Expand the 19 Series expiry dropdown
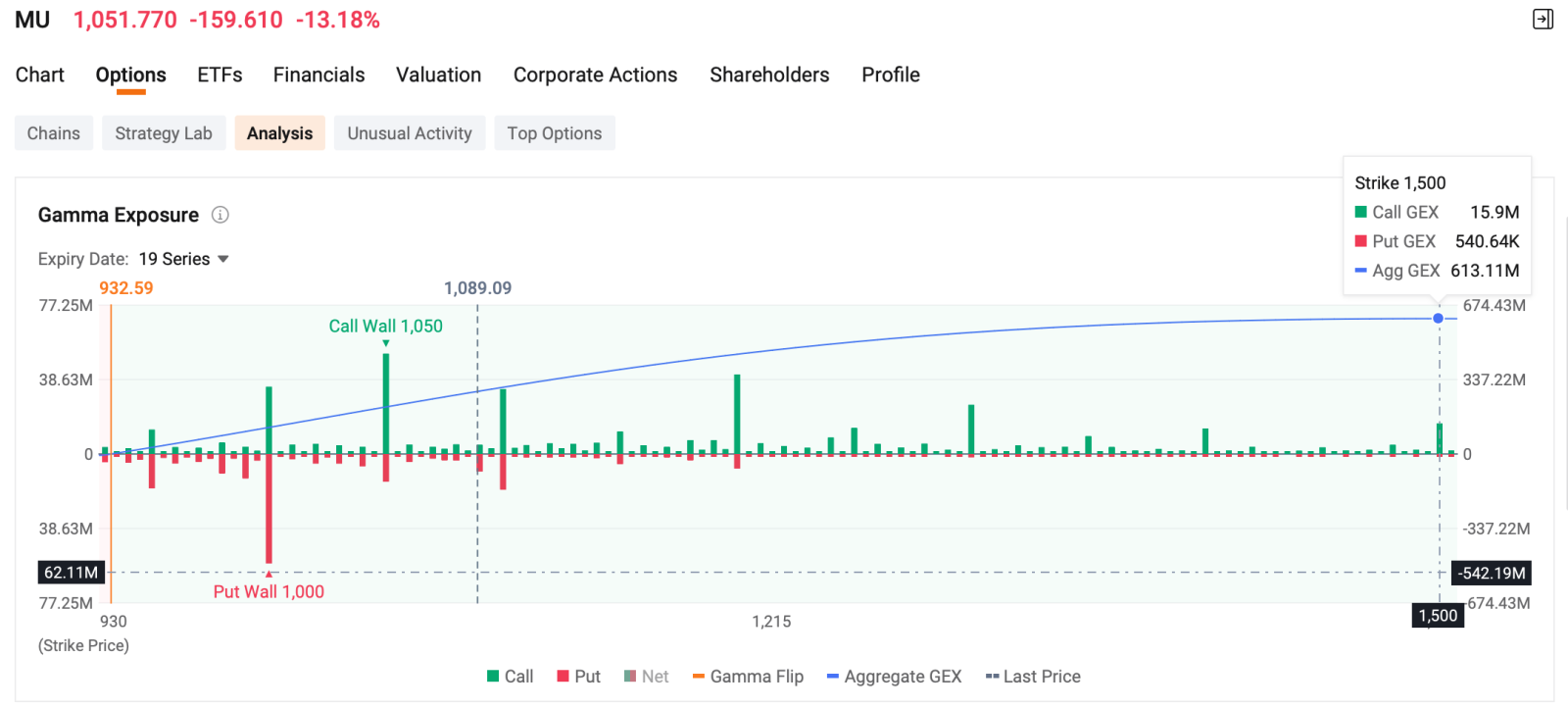This screenshot has width=1568, height=708. [183, 259]
